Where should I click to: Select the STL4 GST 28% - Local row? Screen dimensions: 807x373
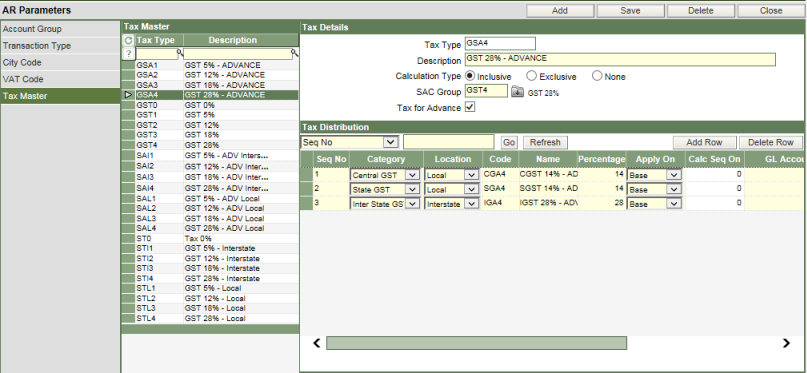click(210, 318)
